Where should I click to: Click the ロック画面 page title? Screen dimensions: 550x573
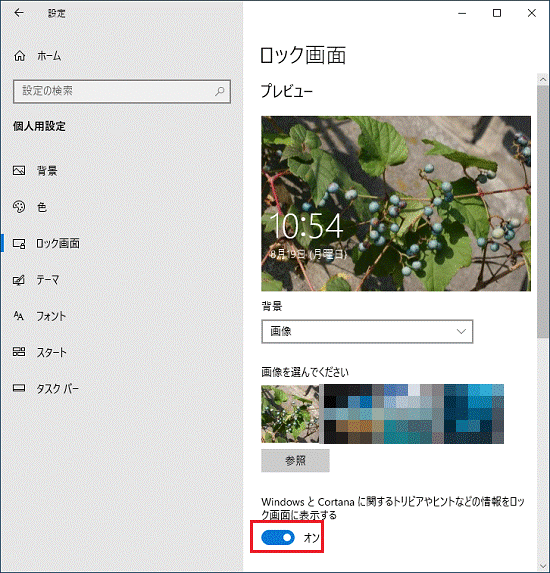[x=303, y=55]
